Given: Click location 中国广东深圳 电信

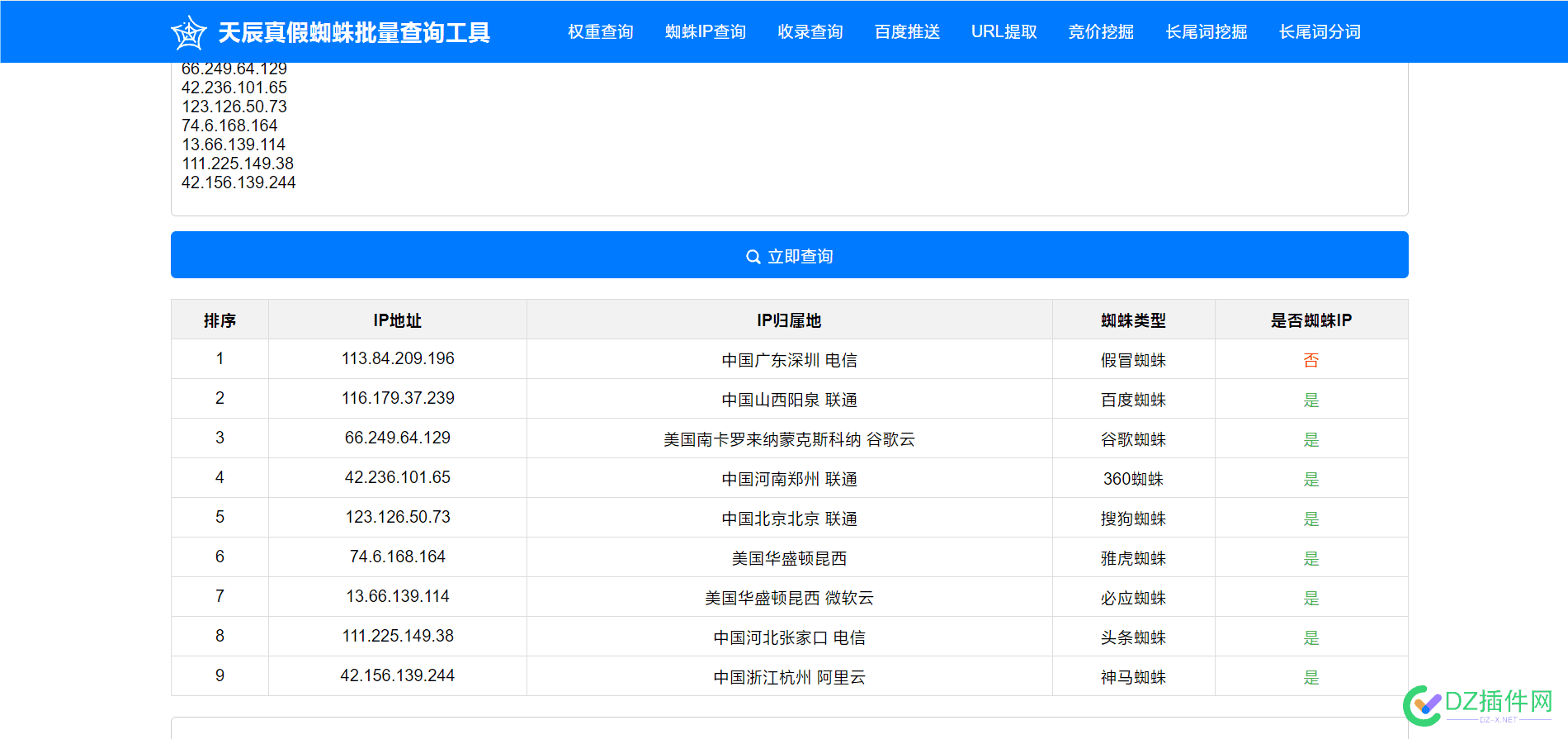Looking at the screenshot, I should [x=789, y=360].
